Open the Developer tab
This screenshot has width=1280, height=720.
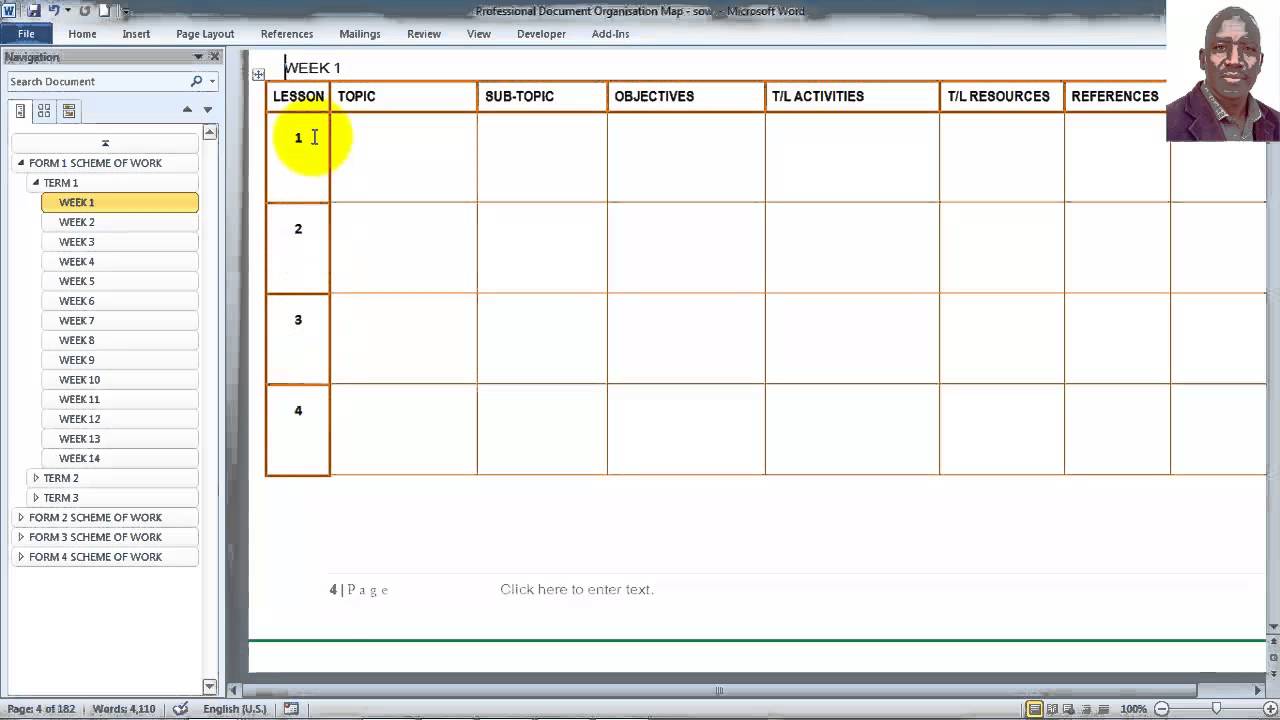click(x=541, y=34)
